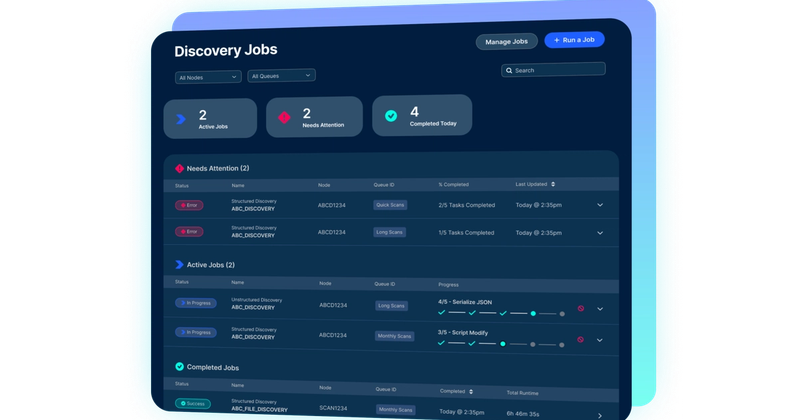Open the Manage Jobs button
Screen dimensions: 800x420
pos(506,42)
